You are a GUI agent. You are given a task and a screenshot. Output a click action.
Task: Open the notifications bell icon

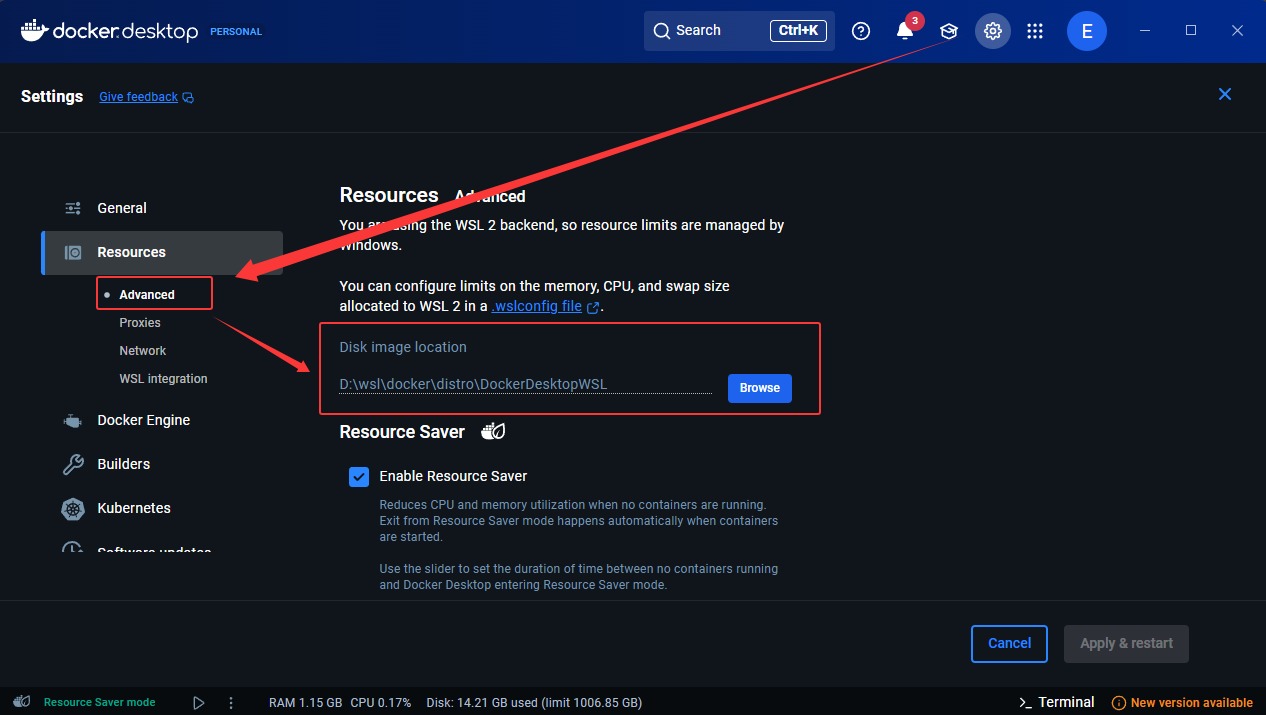[904, 31]
